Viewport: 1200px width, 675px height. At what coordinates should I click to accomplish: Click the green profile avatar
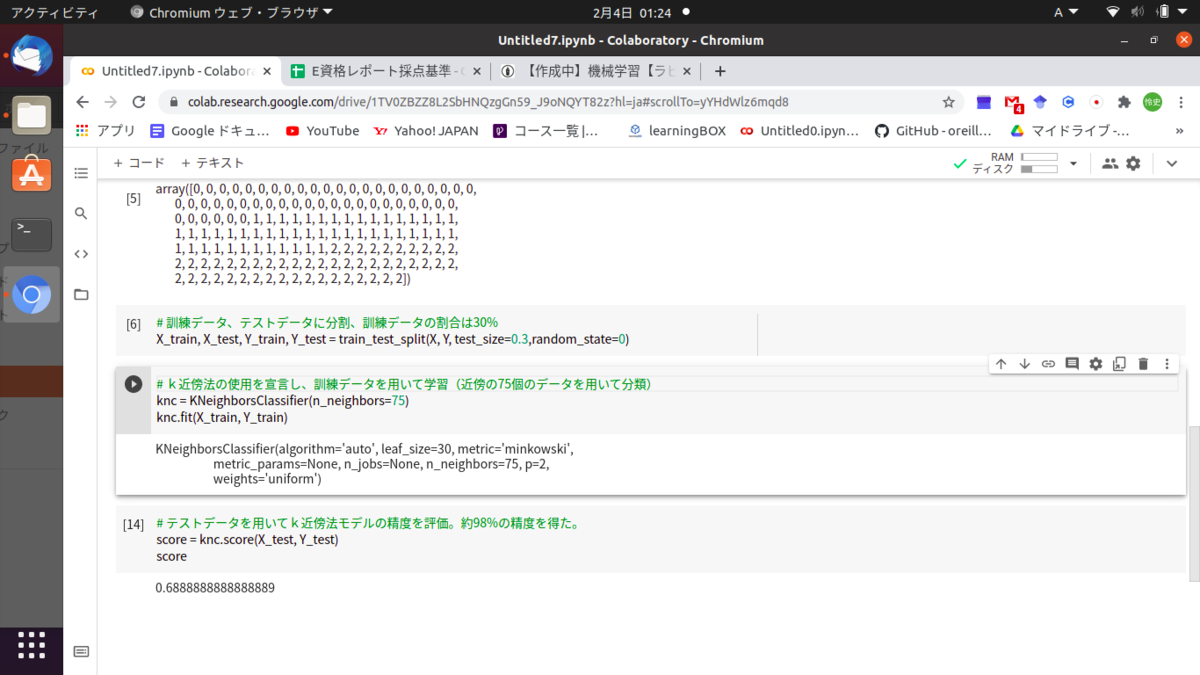point(1152,102)
